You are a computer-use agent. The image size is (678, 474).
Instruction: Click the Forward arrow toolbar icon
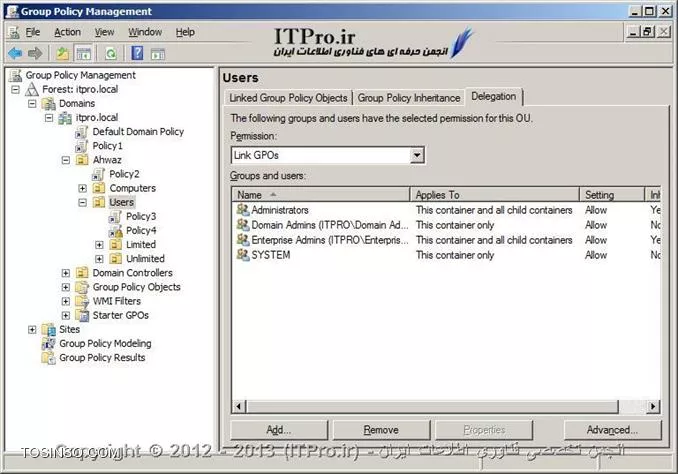pyautogui.click(x=35, y=54)
